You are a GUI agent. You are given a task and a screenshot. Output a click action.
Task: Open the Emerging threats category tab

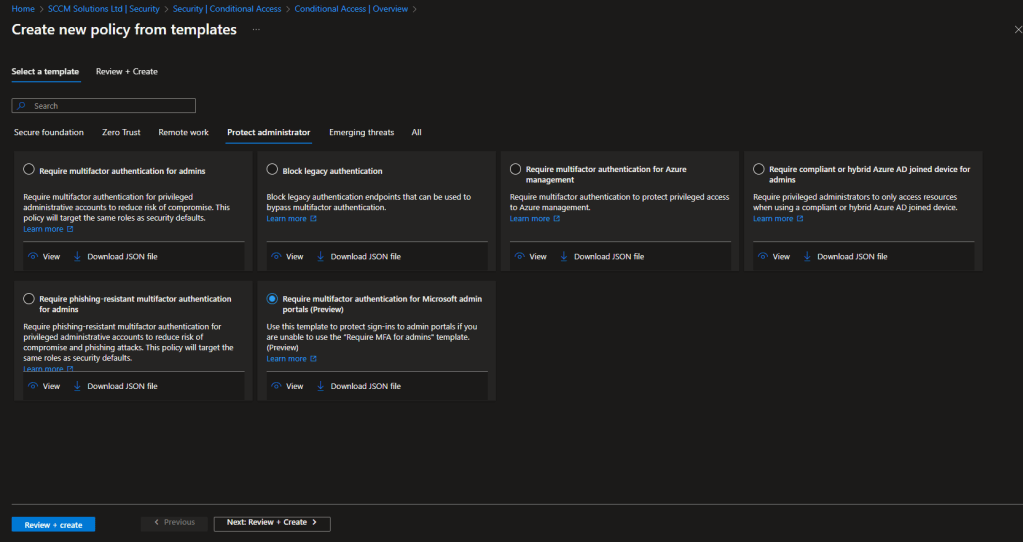[361, 132]
